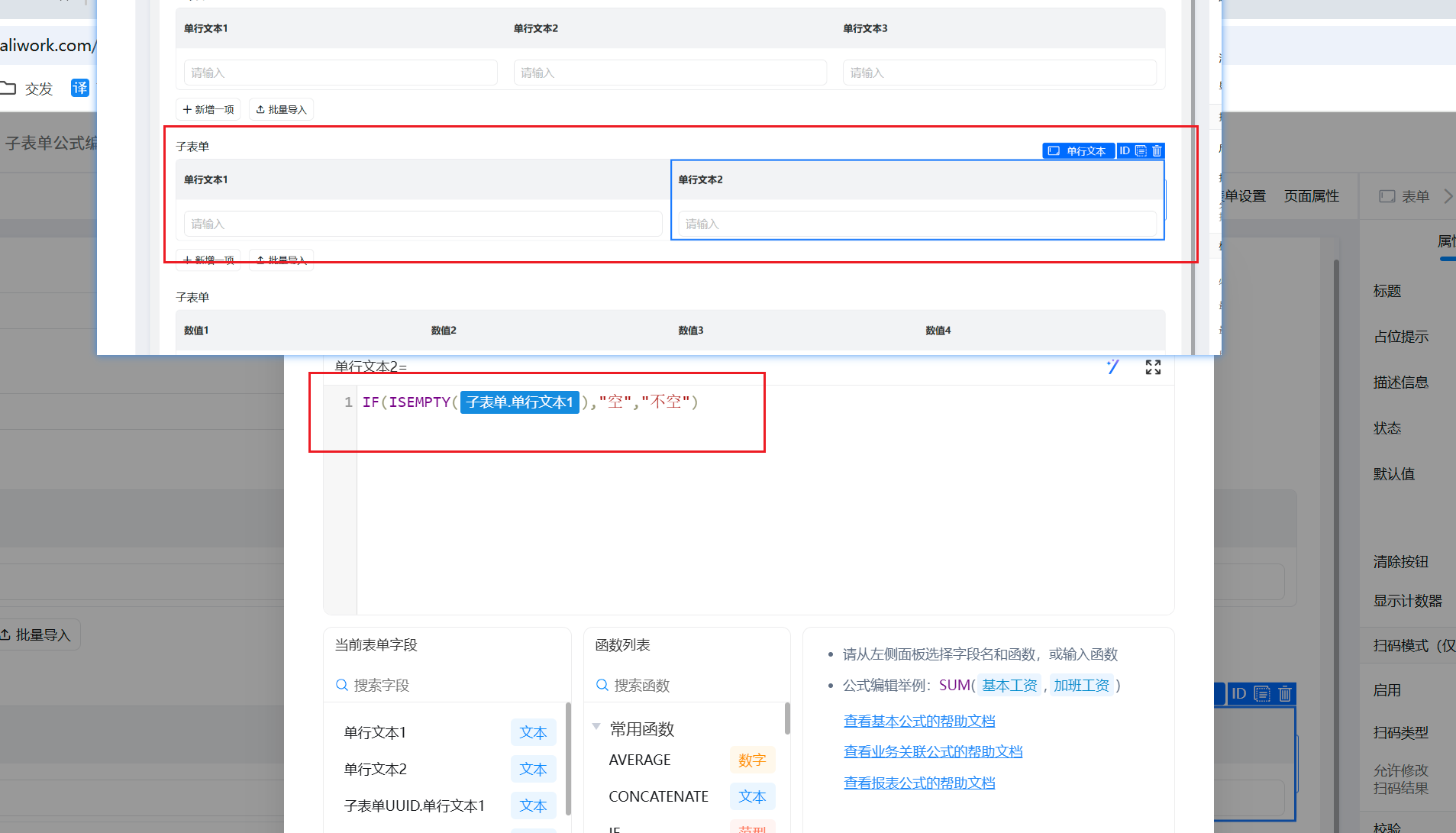The height and width of the screenshot is (833, 1456).
Task: Click the field list vertical scrollbar
Action: pyautogui.click(x=568, y=758)
